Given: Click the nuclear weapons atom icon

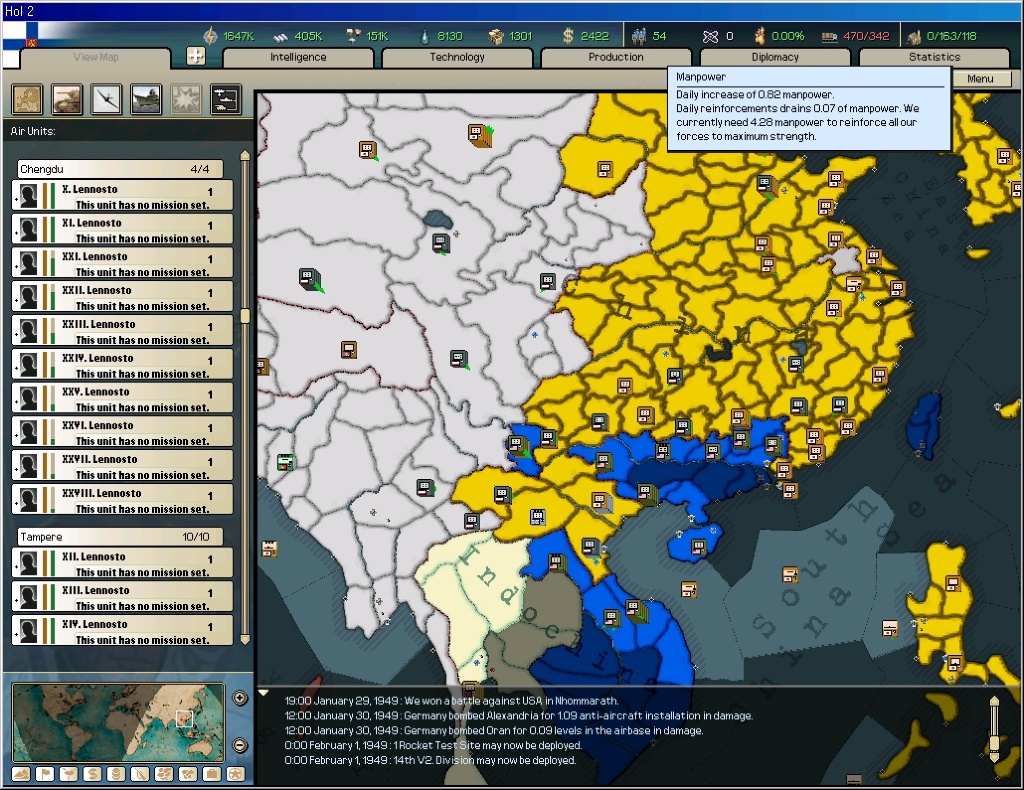Looking at the screenshot, I should (711, 37).
